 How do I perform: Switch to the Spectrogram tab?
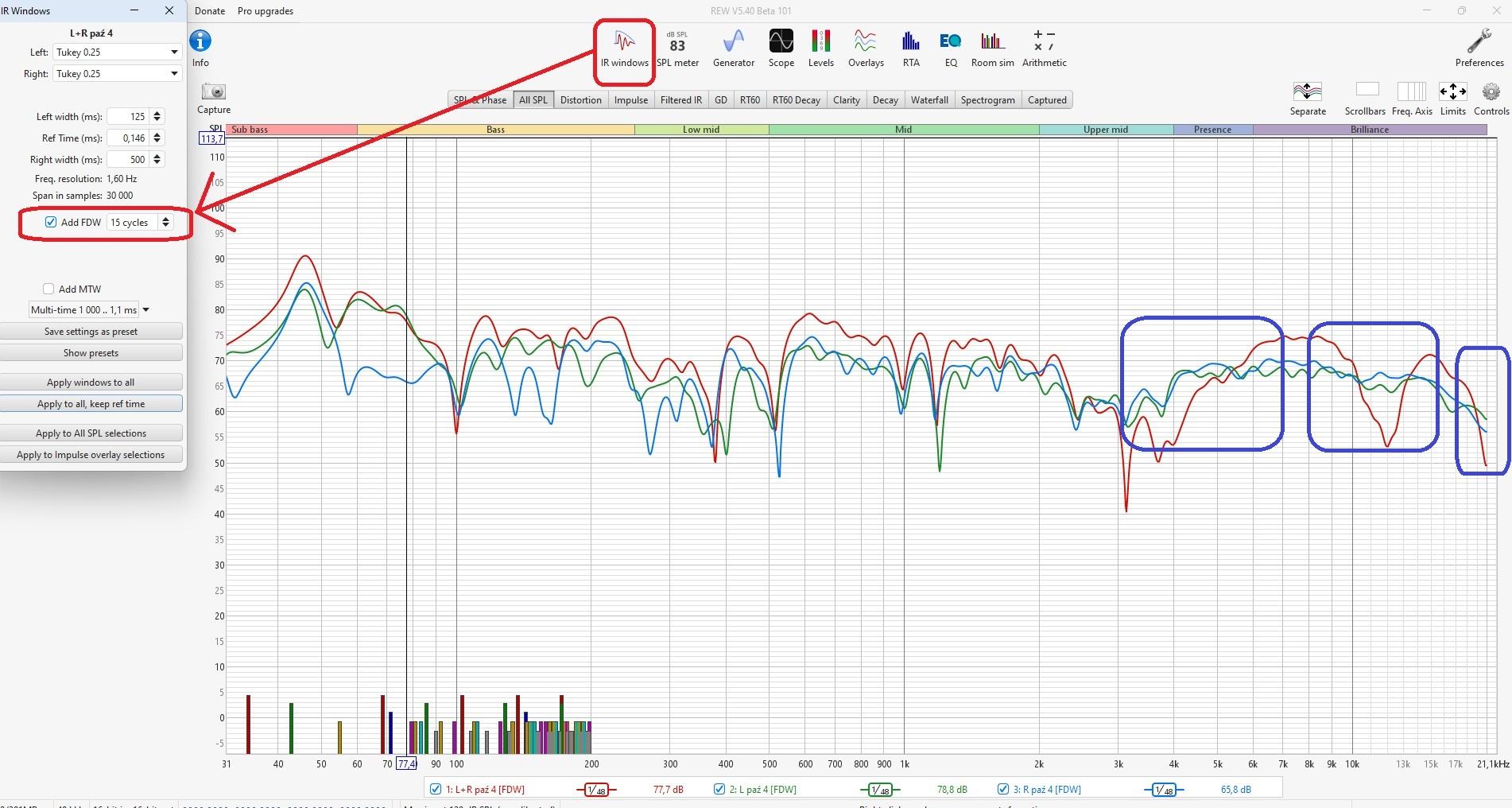987,100
